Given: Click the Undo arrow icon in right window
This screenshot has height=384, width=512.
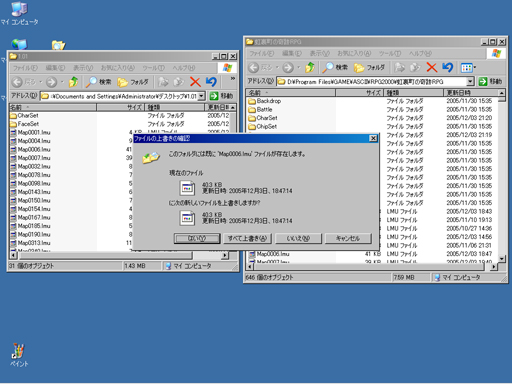Looking at the screenshot, I should click(448, 67).
